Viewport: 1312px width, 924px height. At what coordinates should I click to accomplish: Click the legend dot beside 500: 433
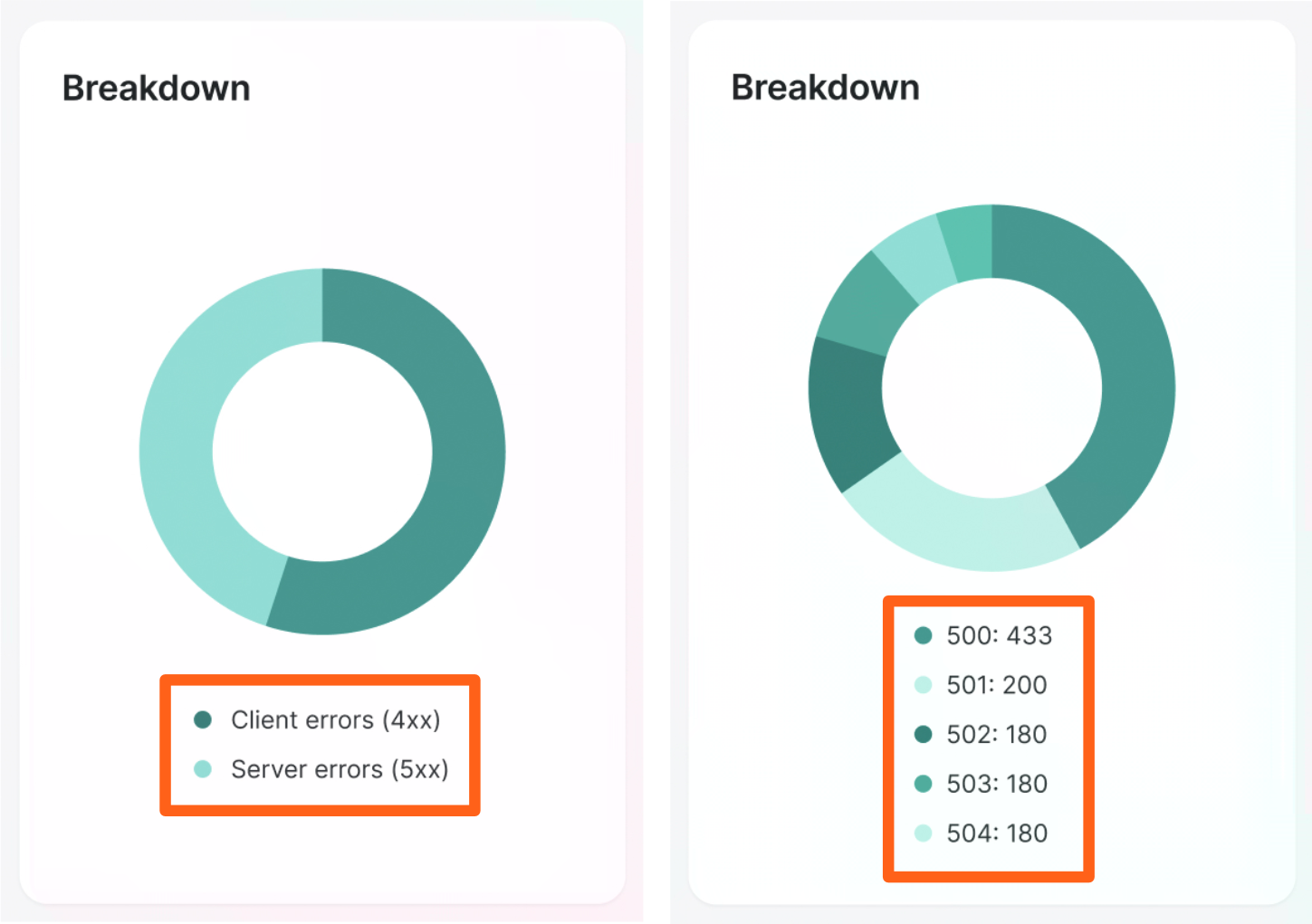[923, 635]
